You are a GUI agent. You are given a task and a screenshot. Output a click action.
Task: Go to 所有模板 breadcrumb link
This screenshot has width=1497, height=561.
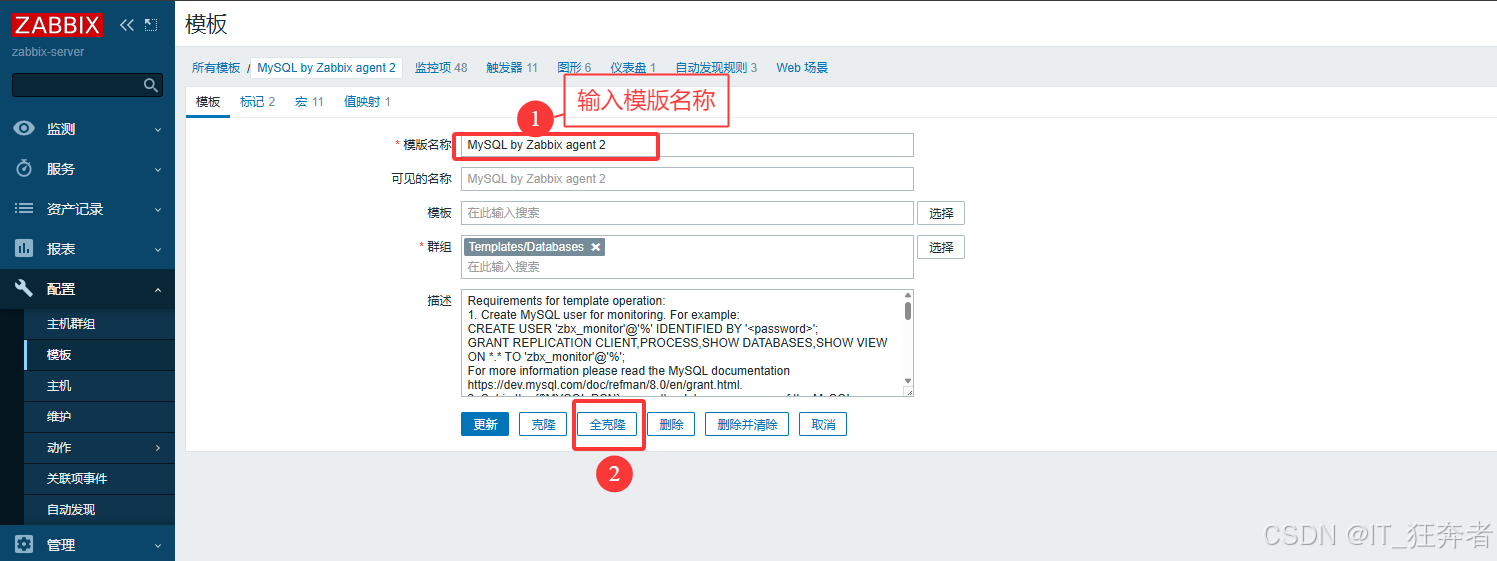click(x=216, y=68)
